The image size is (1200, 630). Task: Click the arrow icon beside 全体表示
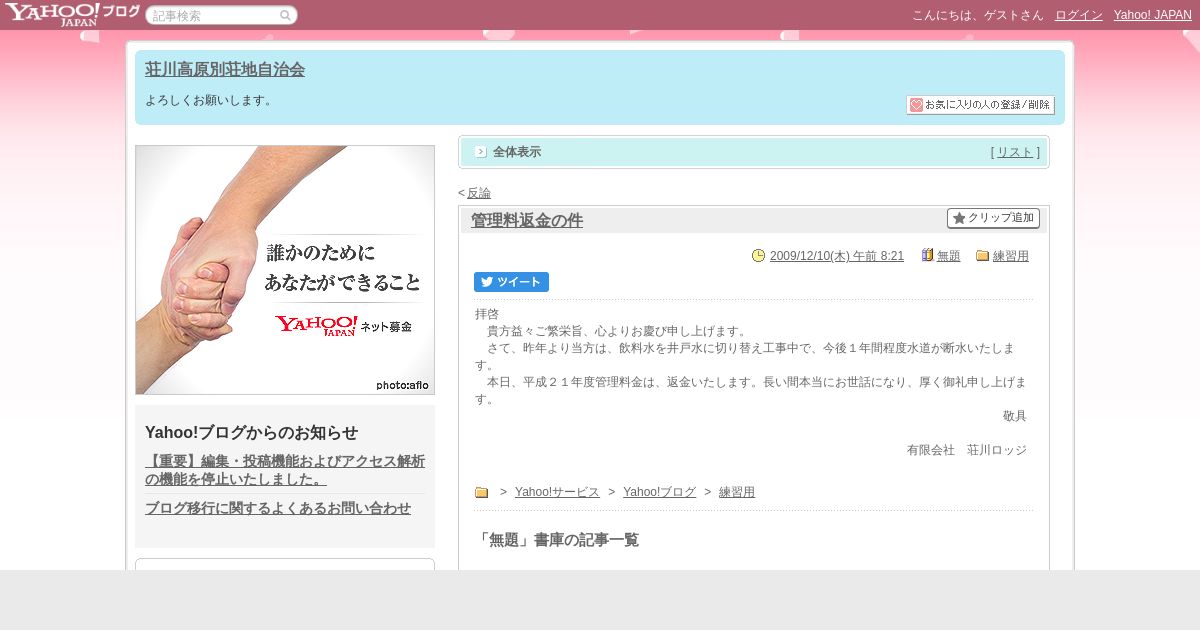coord(481,152)
